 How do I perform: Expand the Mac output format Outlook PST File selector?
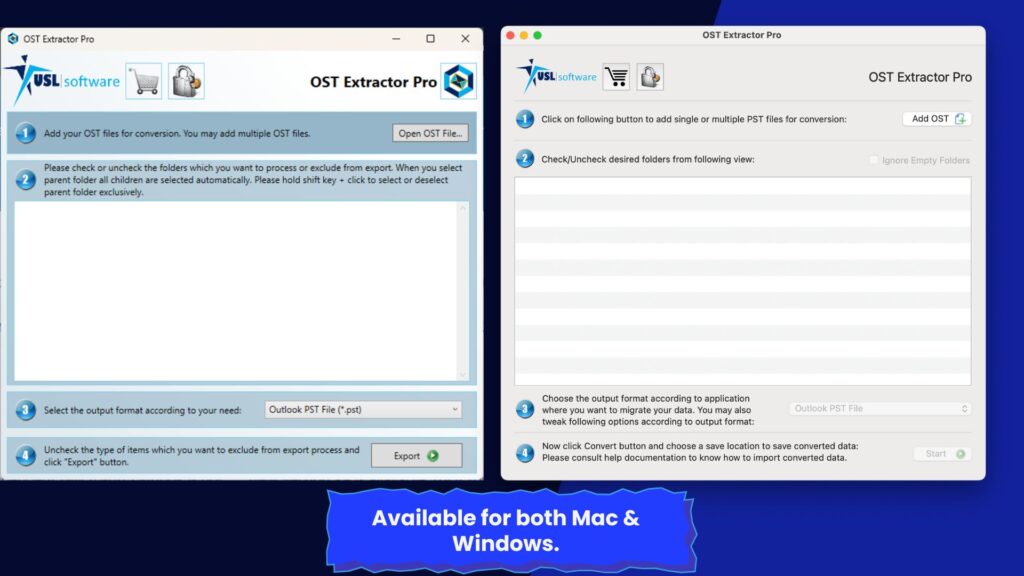pyautogui.click(x=880, y=409)
